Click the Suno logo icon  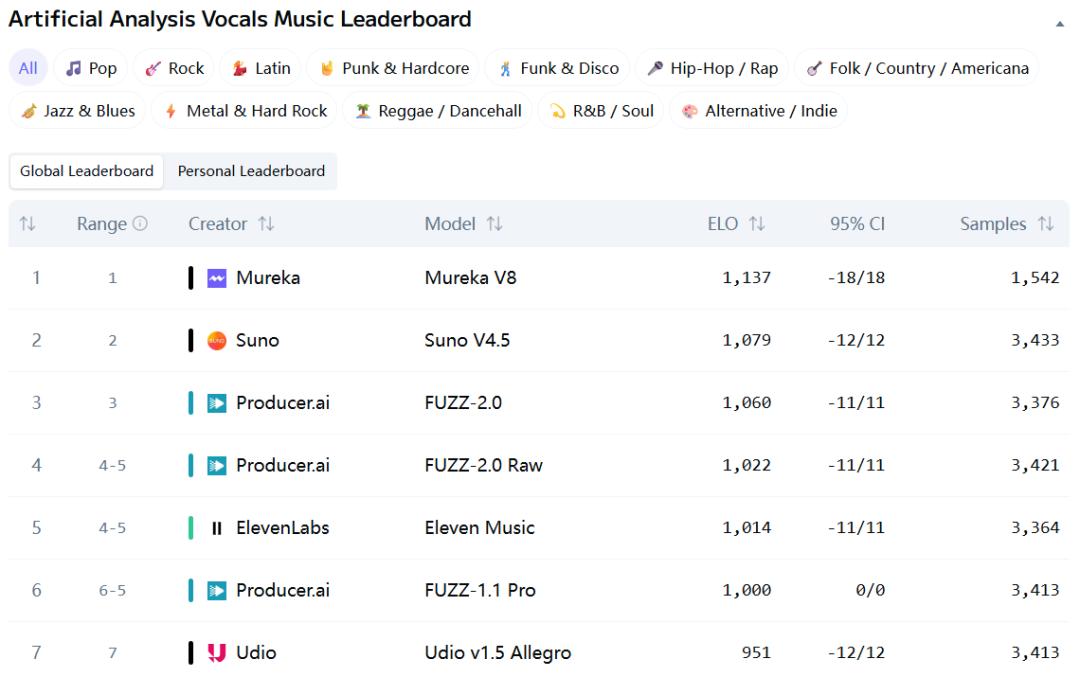point(217,341)
